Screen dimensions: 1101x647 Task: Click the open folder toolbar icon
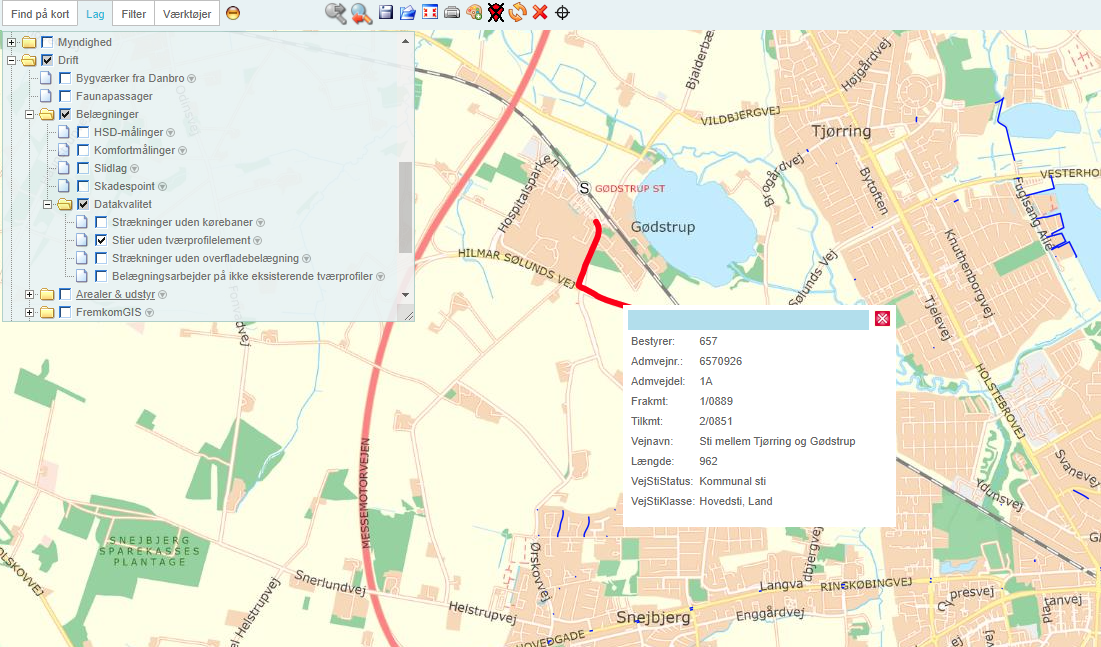(x=408, y=12)
